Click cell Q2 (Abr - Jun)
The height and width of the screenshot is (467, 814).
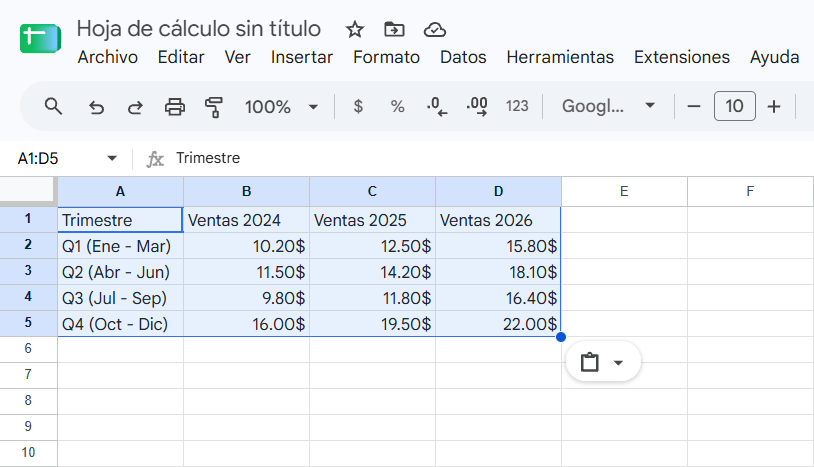pos(120,271)
